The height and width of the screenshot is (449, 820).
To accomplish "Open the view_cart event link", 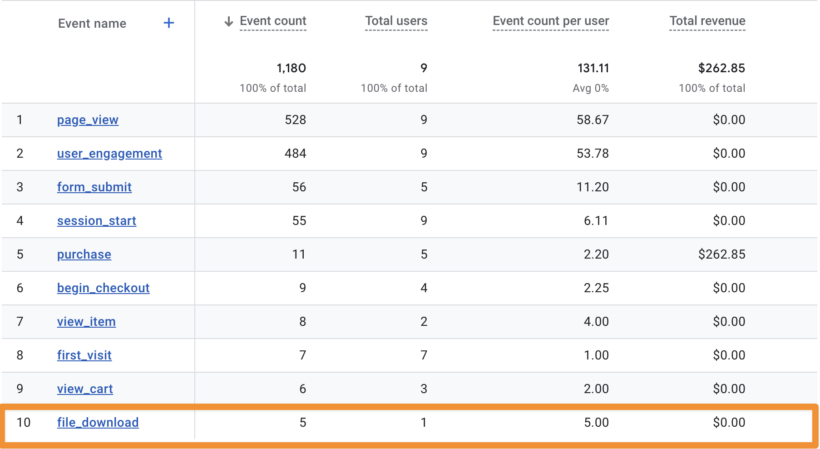I will pyautogui.click(x=85, y=389).
